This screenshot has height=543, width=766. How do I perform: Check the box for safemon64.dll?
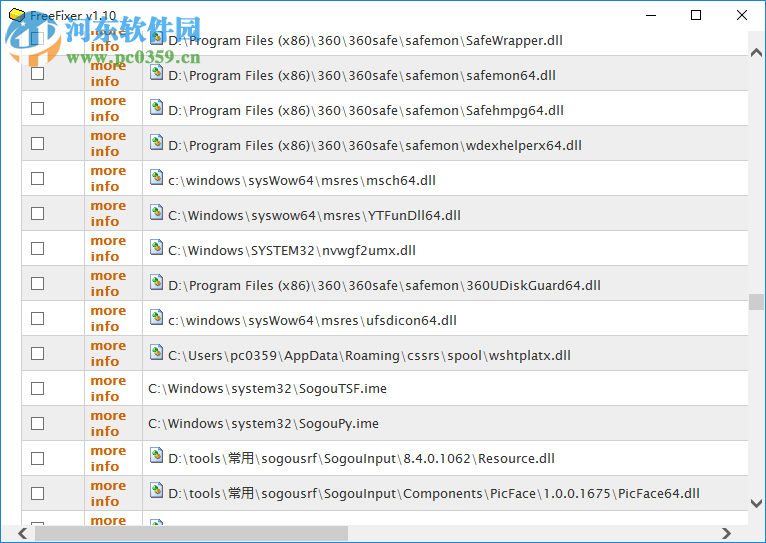click(x=38, y=73)
